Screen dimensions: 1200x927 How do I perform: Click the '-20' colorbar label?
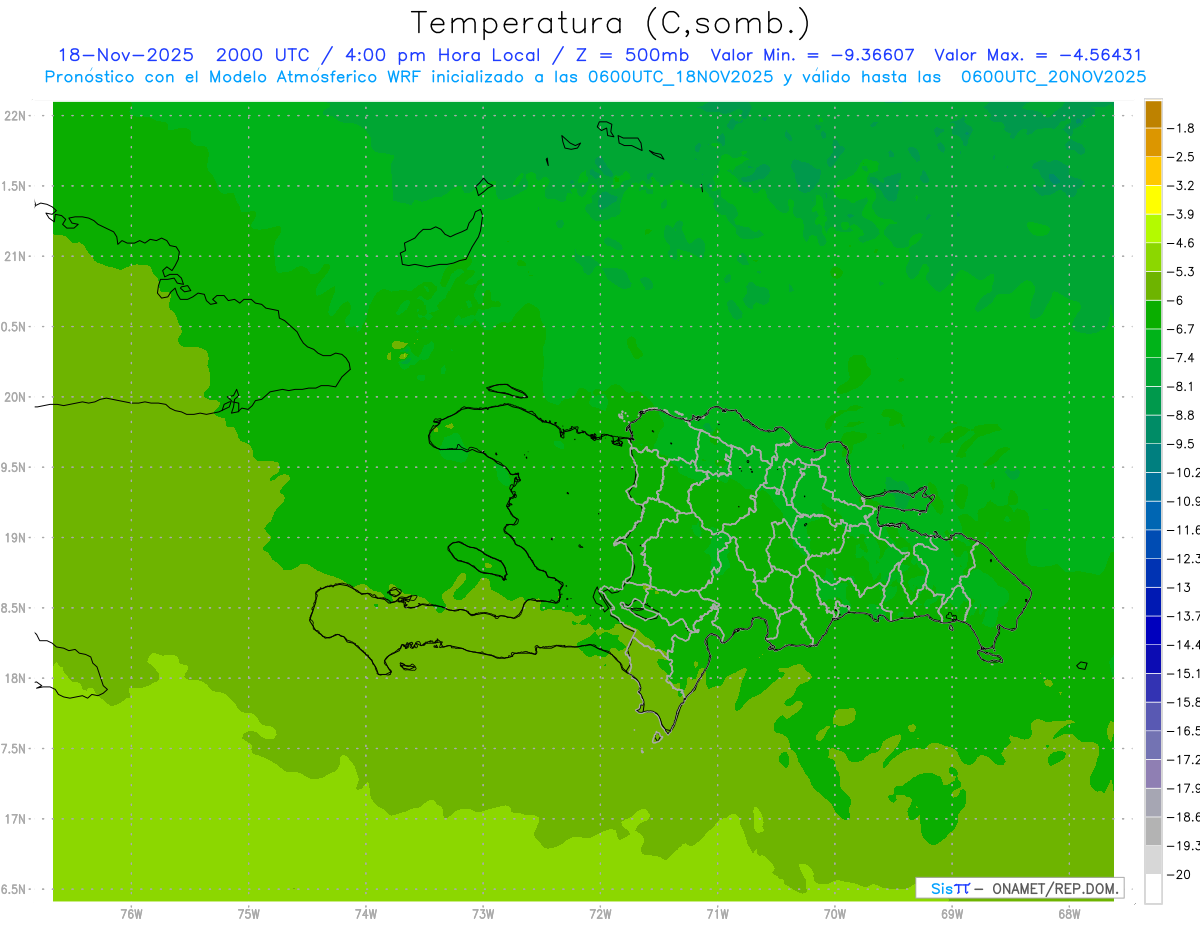(1178, 874)
